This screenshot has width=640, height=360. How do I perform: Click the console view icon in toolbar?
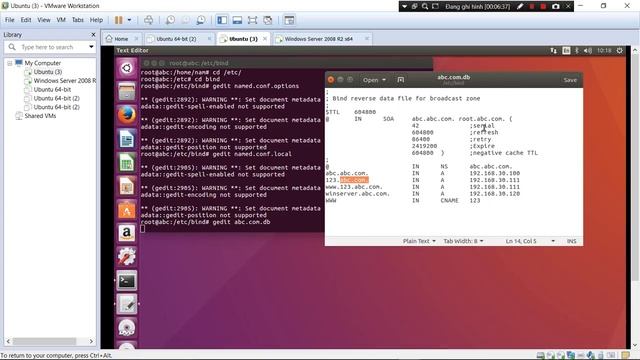(289, 20)
